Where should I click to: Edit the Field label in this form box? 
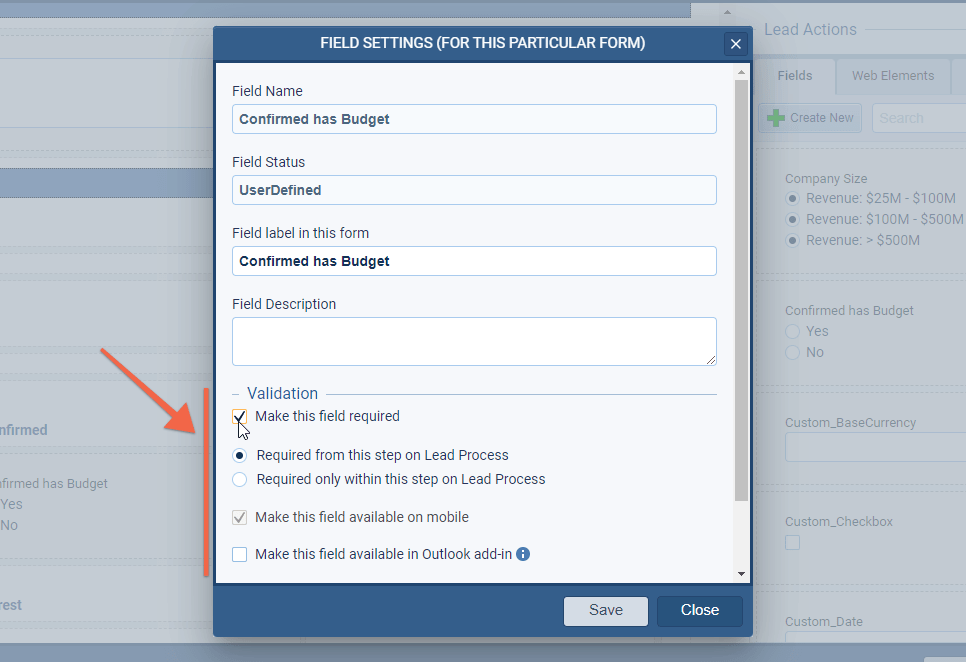pos(474,261)
